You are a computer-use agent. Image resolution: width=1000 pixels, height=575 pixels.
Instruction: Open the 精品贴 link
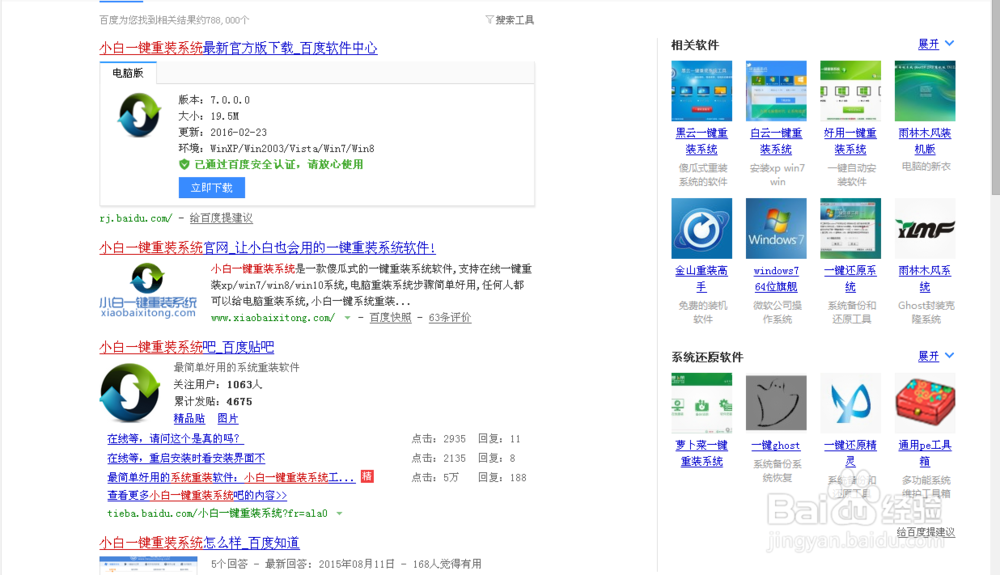[189, 418]
